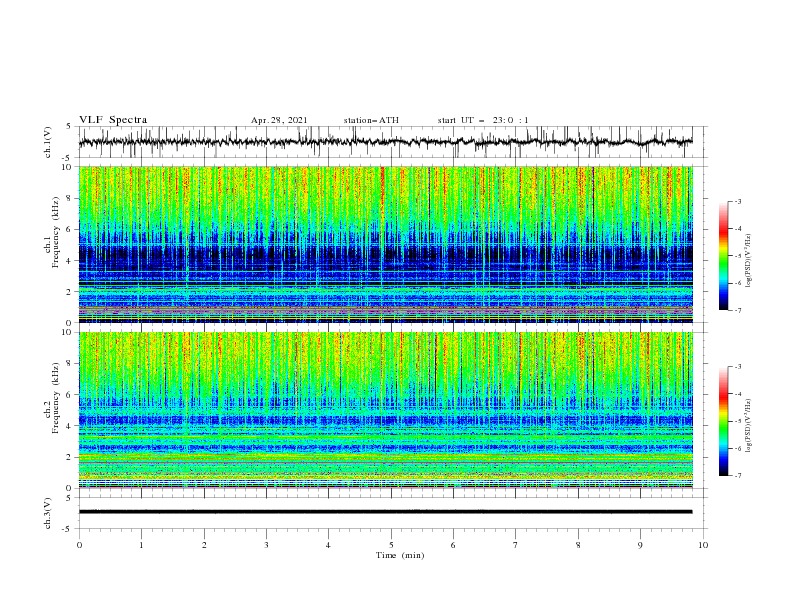Click the lower color bar 'log(PSD)(V²/Hz)' label

pos(748,426)
